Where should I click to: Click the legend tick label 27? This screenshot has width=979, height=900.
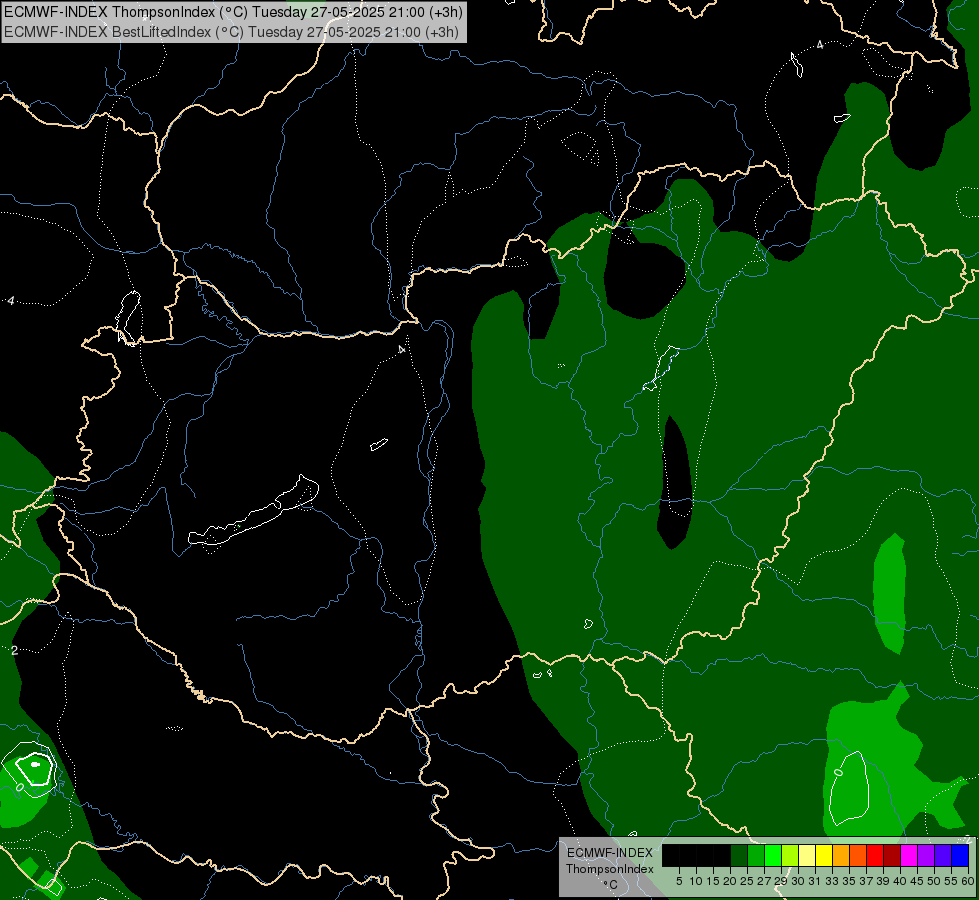point(764,881)
